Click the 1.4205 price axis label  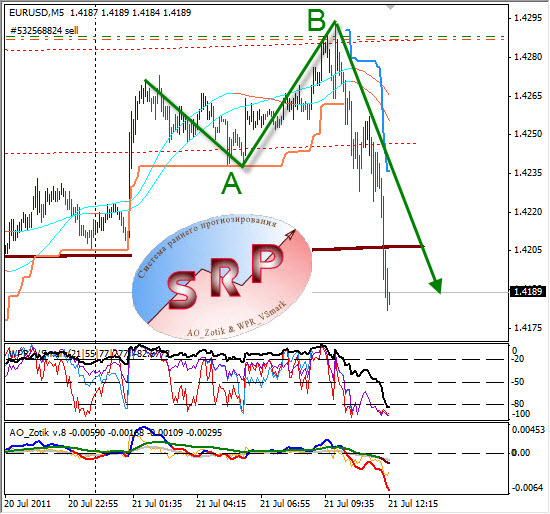[528, 250]
